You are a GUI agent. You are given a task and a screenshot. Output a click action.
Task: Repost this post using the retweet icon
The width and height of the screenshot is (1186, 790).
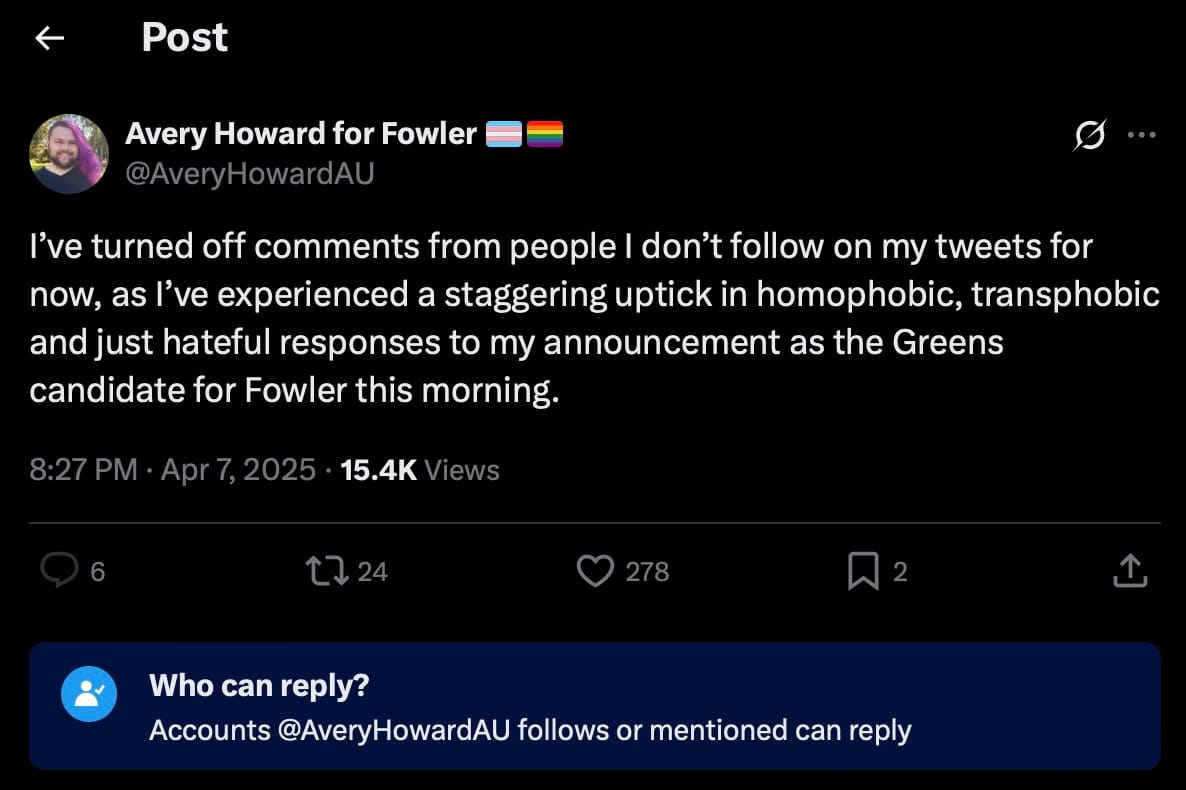(327, 571)
